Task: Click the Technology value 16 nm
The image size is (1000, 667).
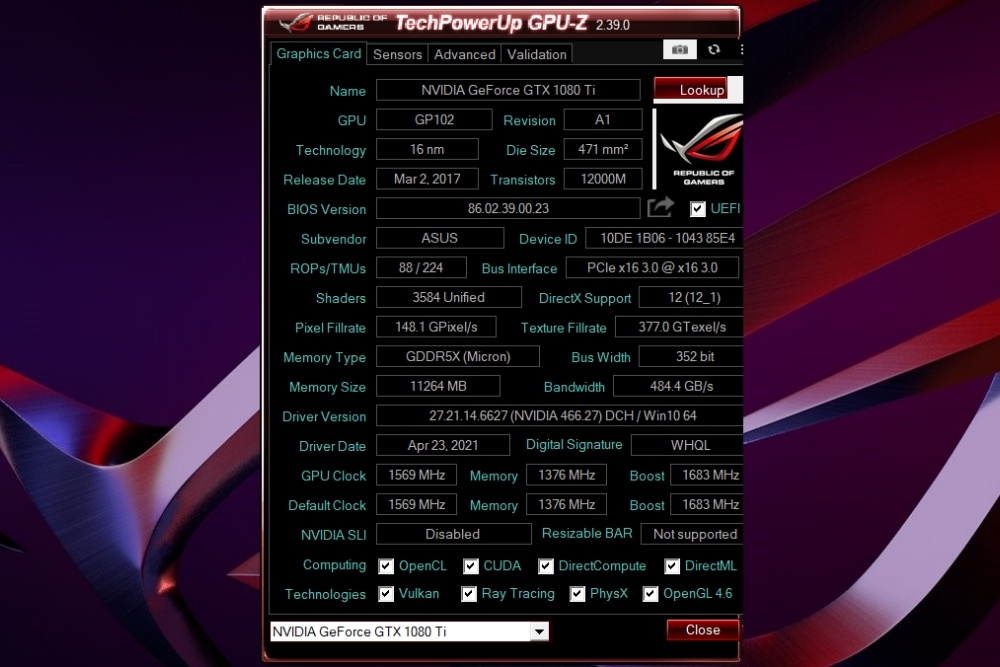Action: pos(427,149)
